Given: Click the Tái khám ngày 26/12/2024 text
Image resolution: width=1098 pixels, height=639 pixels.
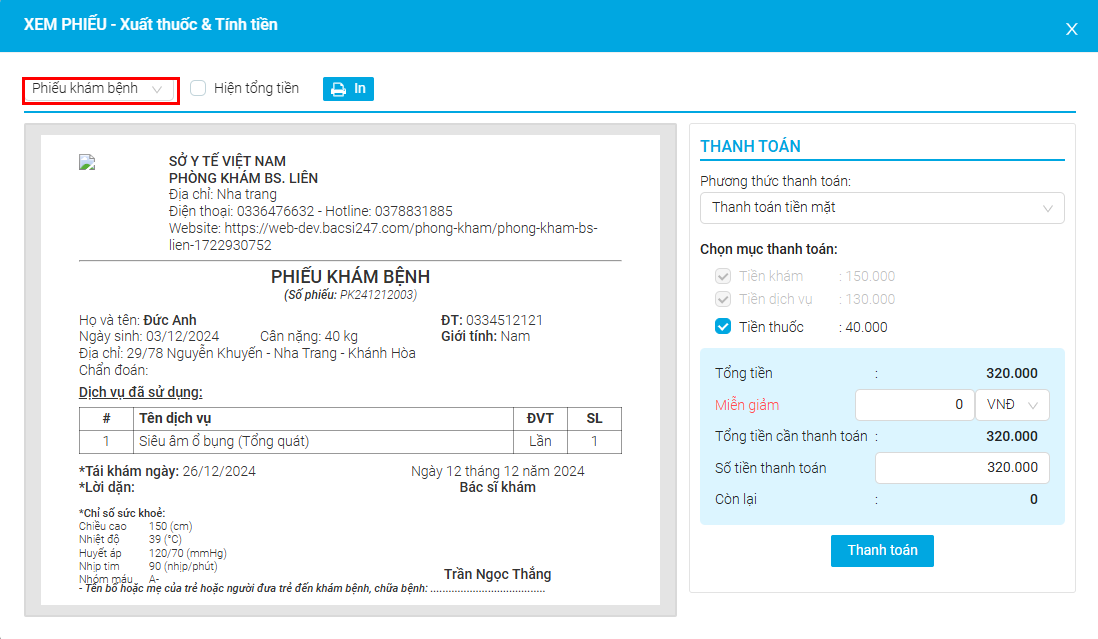Looking at the screenshot, I should tap(167, 471).
